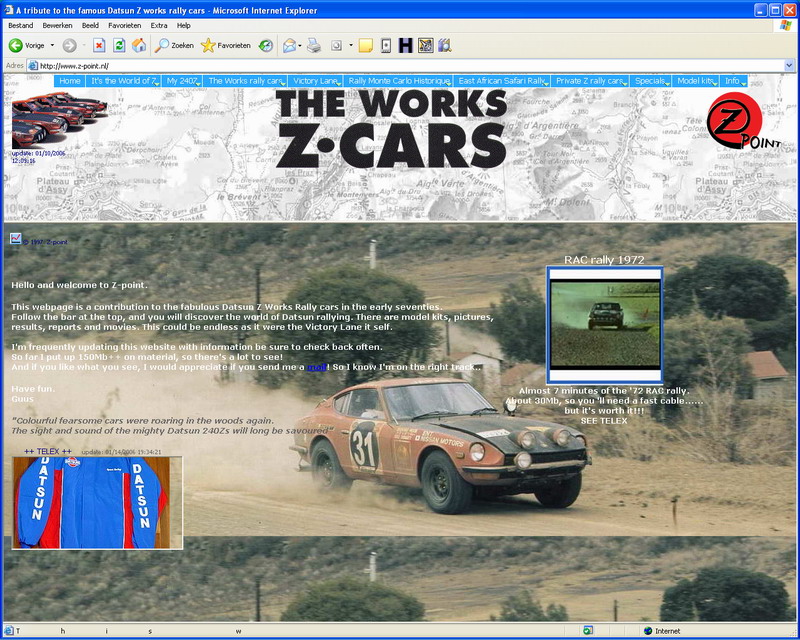Click the small stats chart icon

tap(16, 238)
